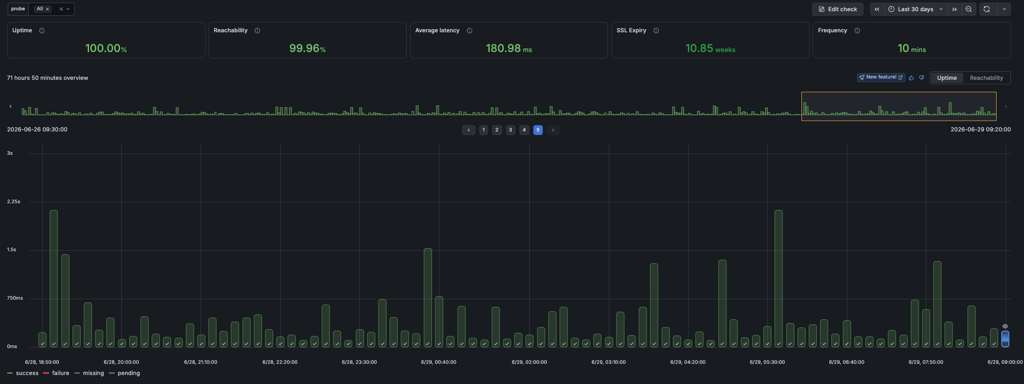Click the blue pending bar at chart end
This screenshot has height=384, width=1024.
pyautogui.click(x=1005, y=338)
